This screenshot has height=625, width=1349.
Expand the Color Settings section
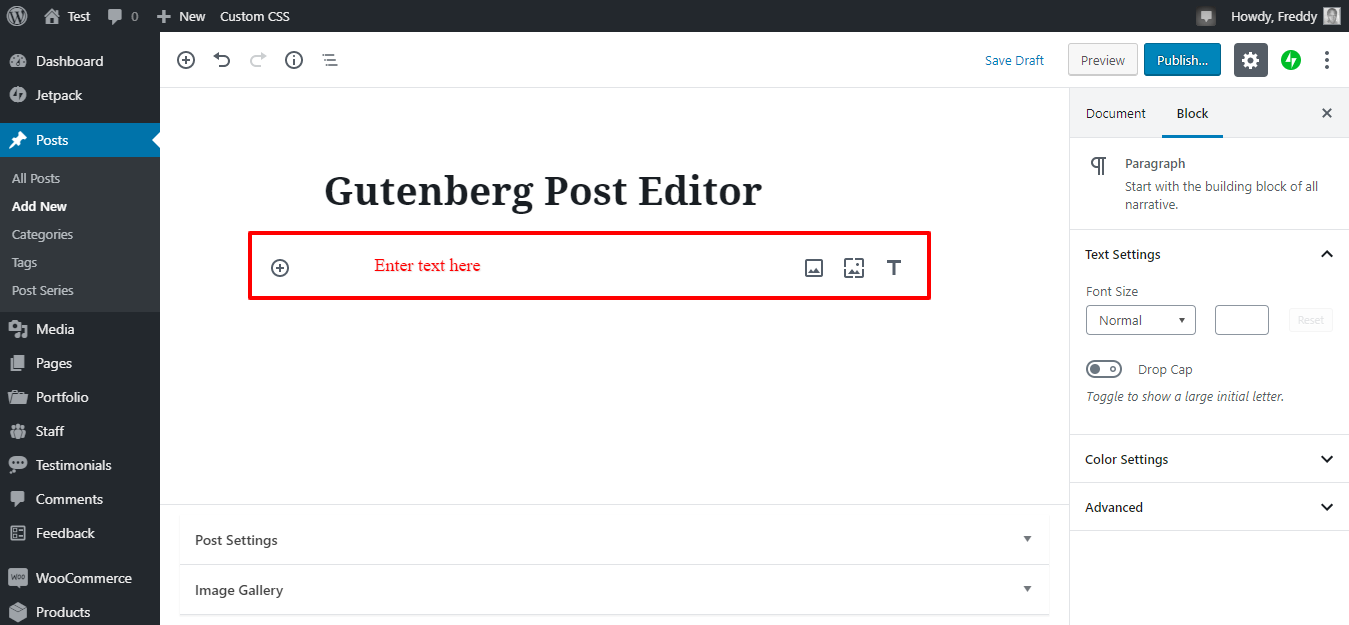[1208, 459]
